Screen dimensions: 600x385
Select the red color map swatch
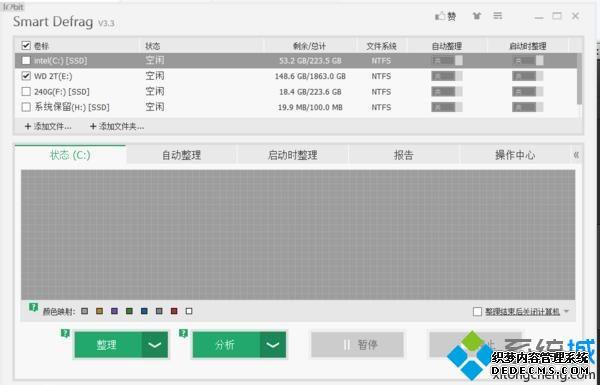point(174,312)
